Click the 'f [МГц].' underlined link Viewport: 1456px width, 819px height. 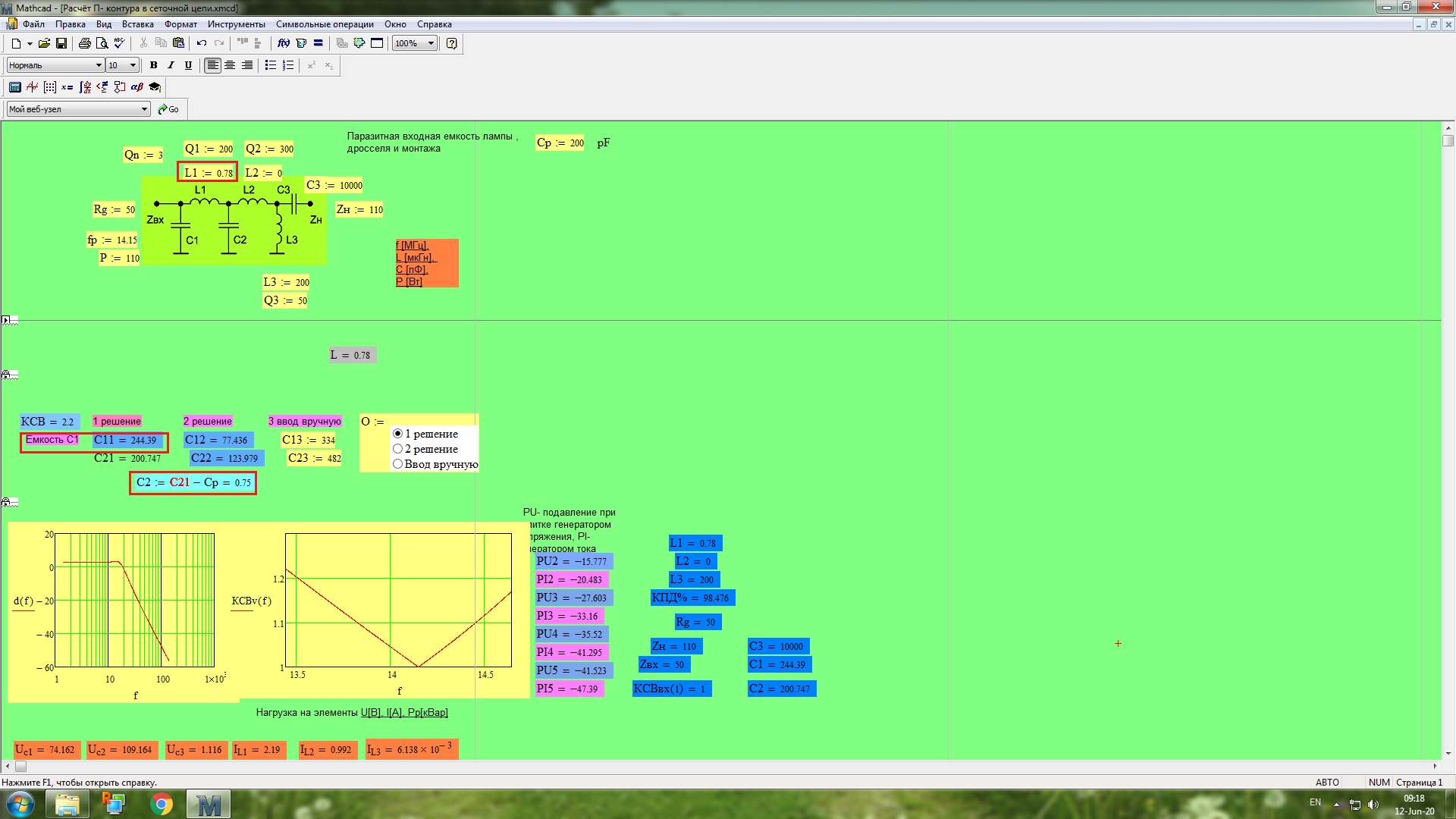[413, 245]
